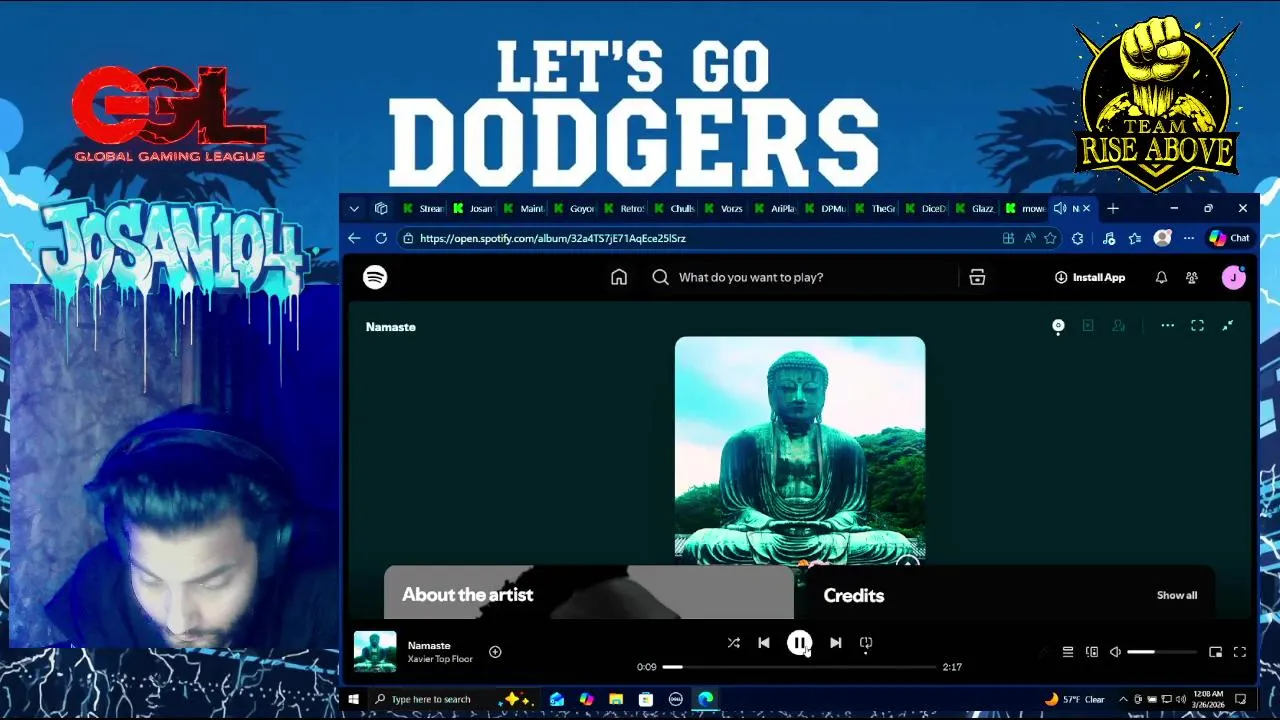Switch to the 'Vorzs' browser tab
This screenshot has height=720, width=1280.
(723, 208)
